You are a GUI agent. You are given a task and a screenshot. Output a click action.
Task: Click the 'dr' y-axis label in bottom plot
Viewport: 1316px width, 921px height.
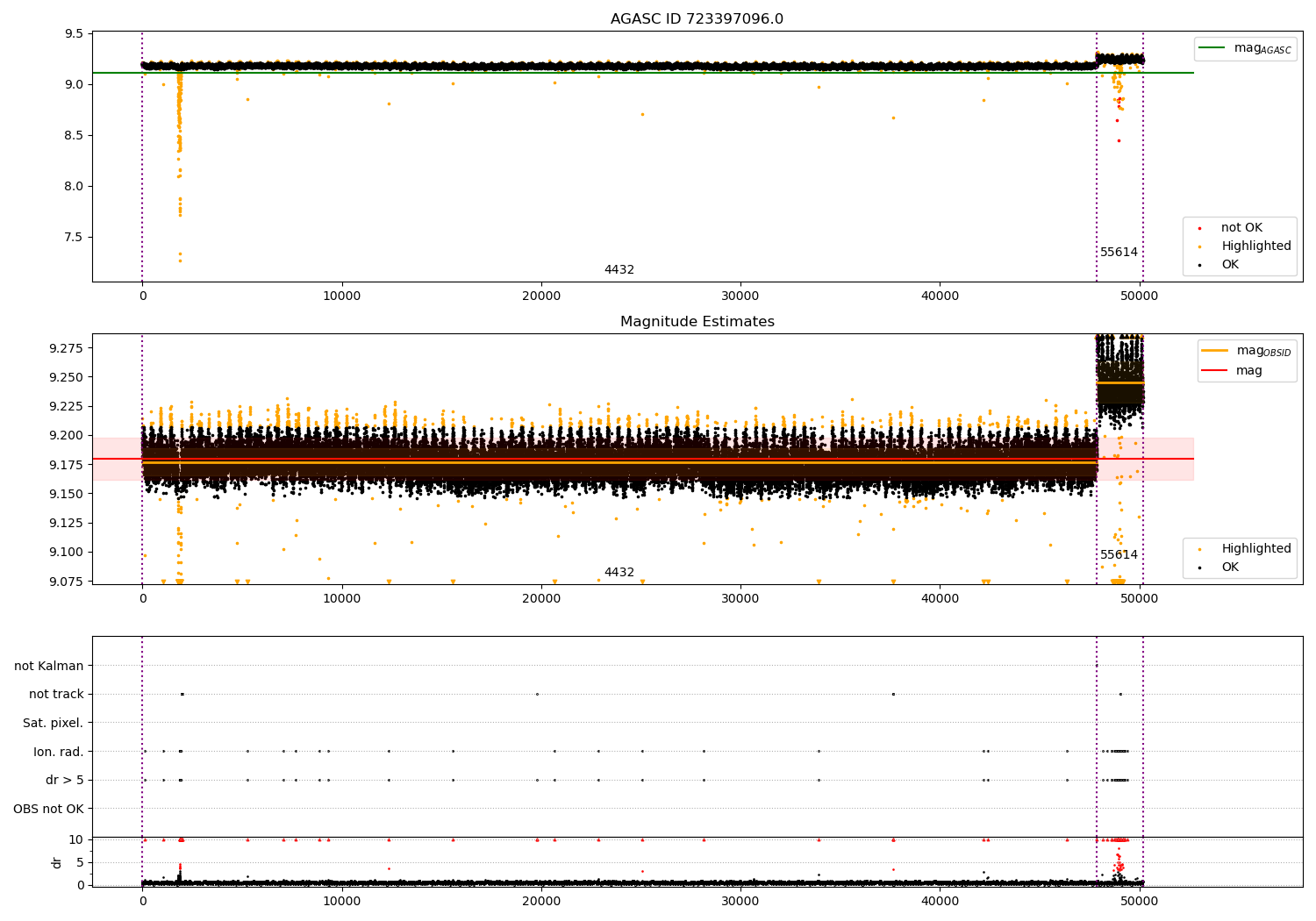[x=57, y=862]
